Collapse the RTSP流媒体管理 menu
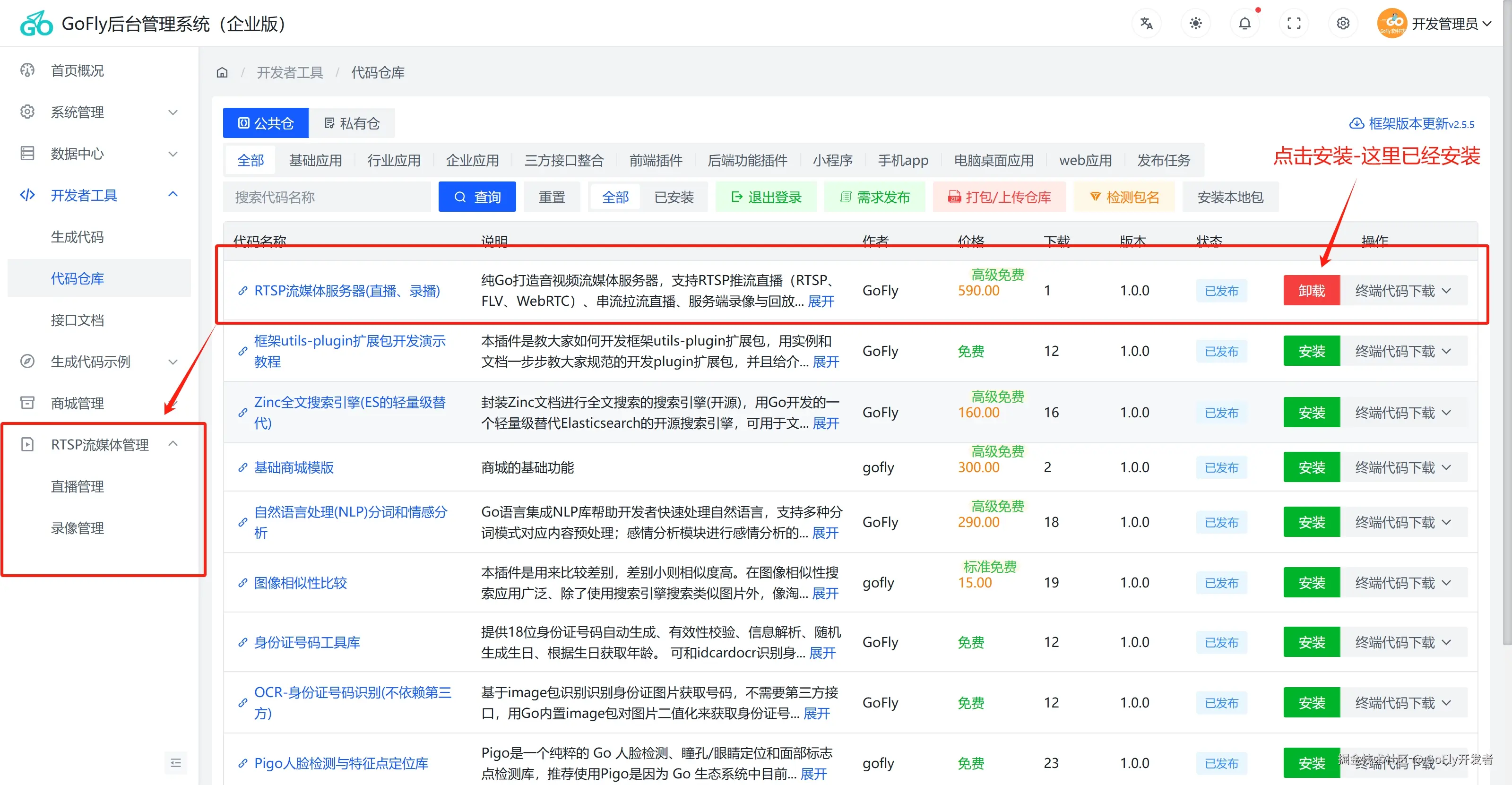1512x785 pixels. pos(99,445)
